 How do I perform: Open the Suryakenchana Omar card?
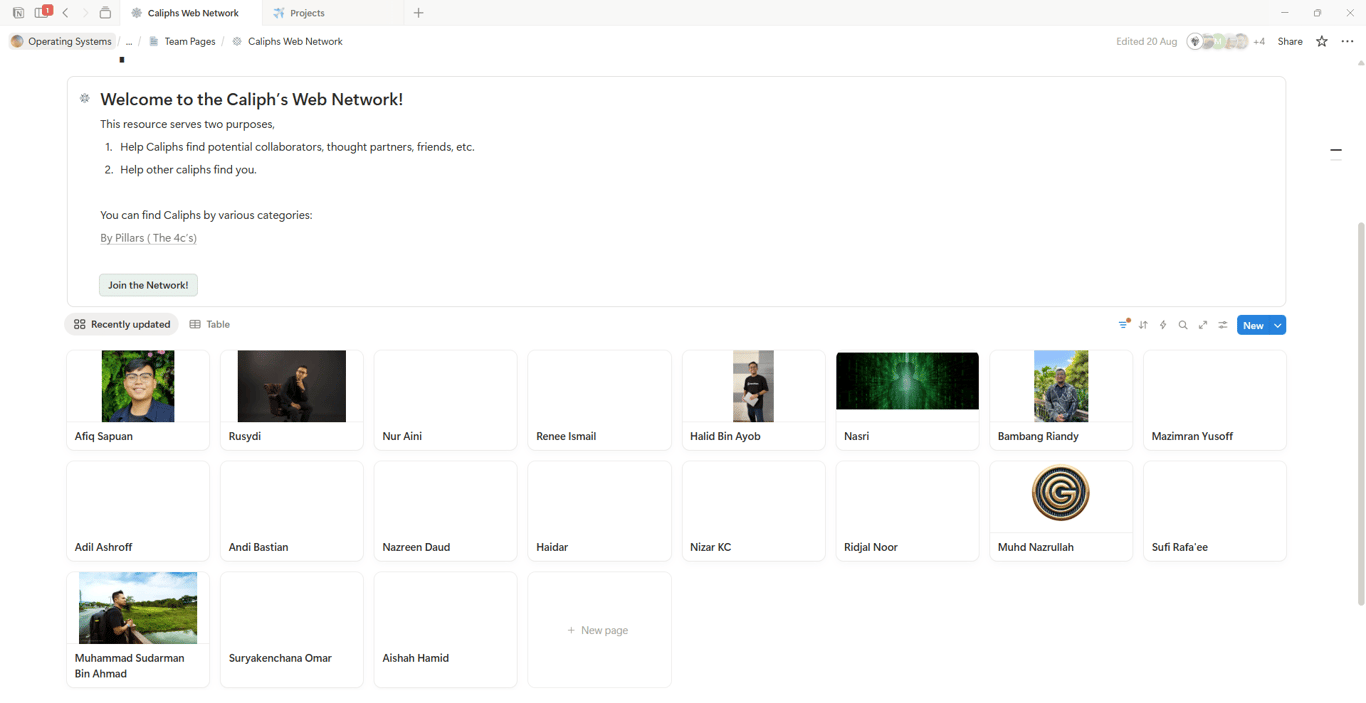(x=292, y=630)
